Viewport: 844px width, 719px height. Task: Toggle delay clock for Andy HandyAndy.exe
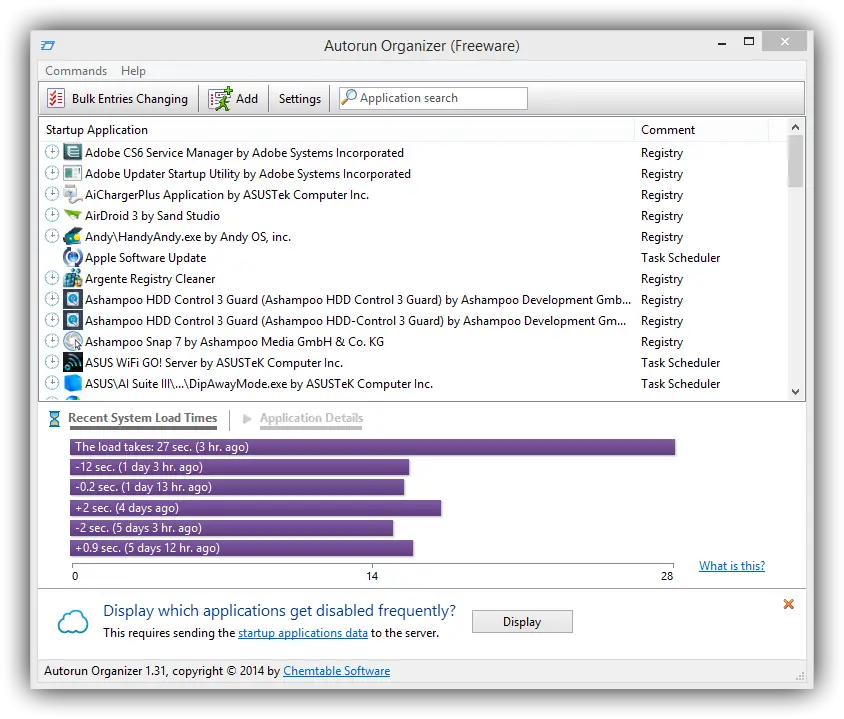coord(52,236)
